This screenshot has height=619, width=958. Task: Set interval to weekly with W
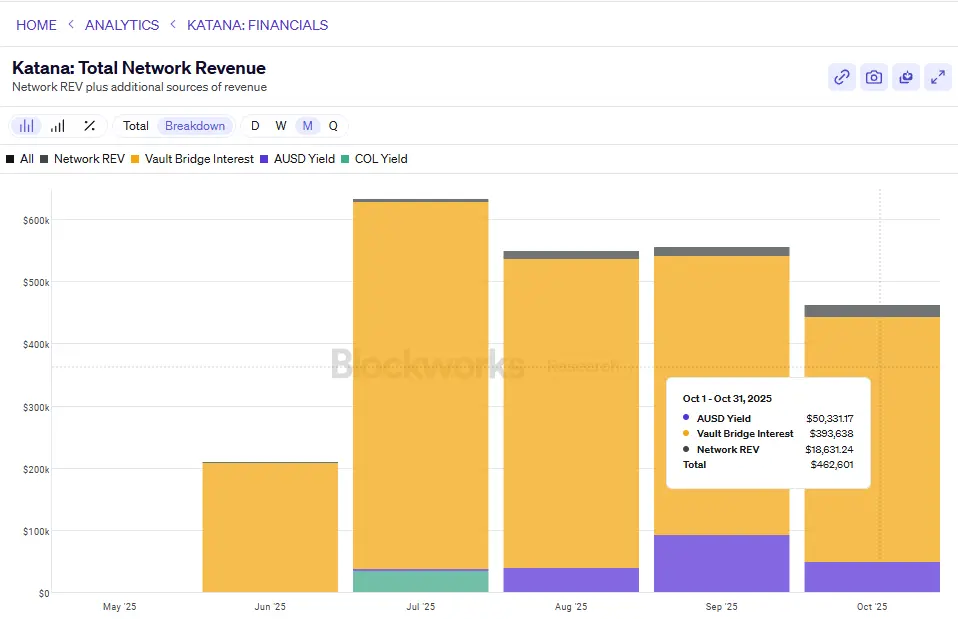click(281, 126)
